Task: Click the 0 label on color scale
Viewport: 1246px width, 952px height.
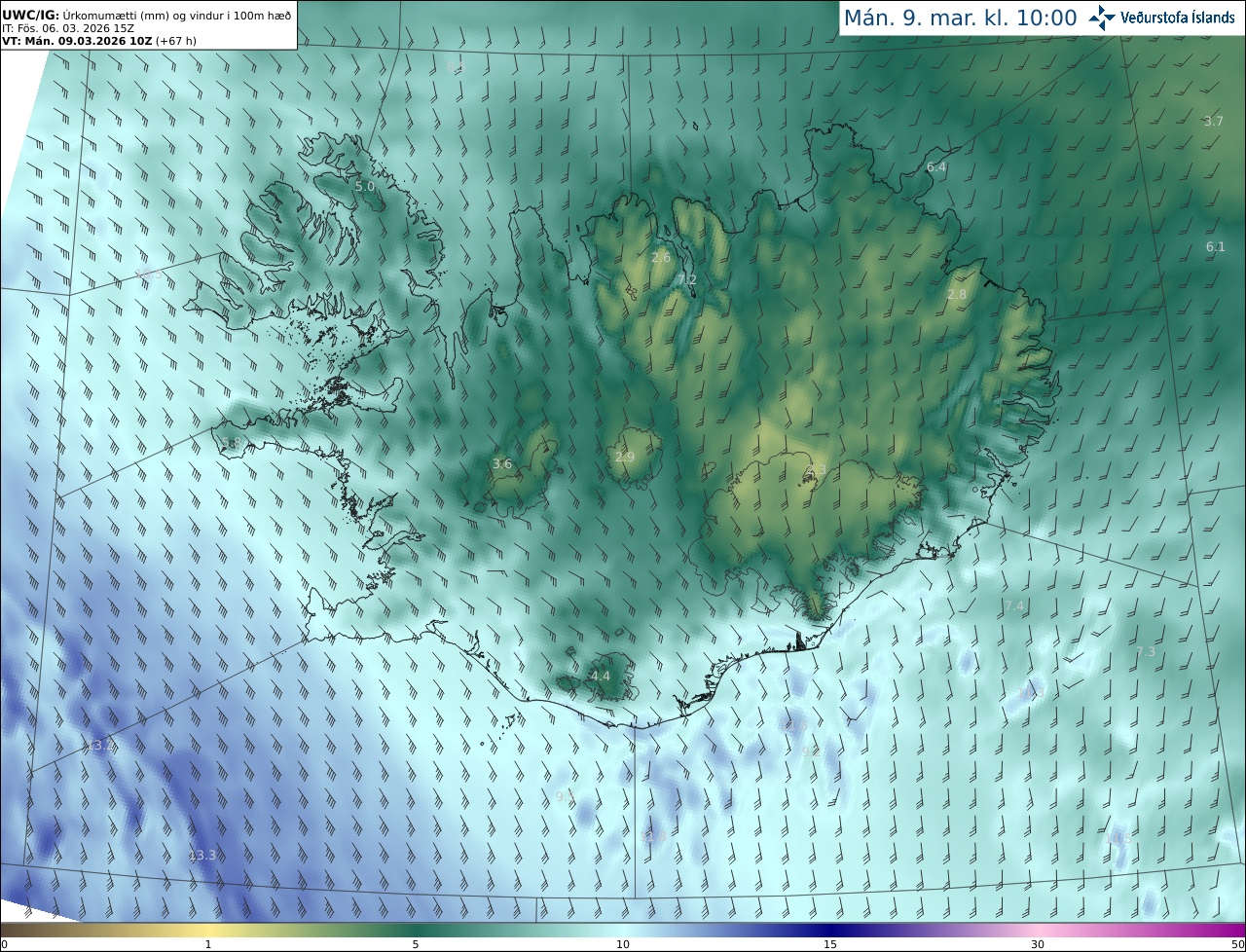Action: tap(4, 945)
